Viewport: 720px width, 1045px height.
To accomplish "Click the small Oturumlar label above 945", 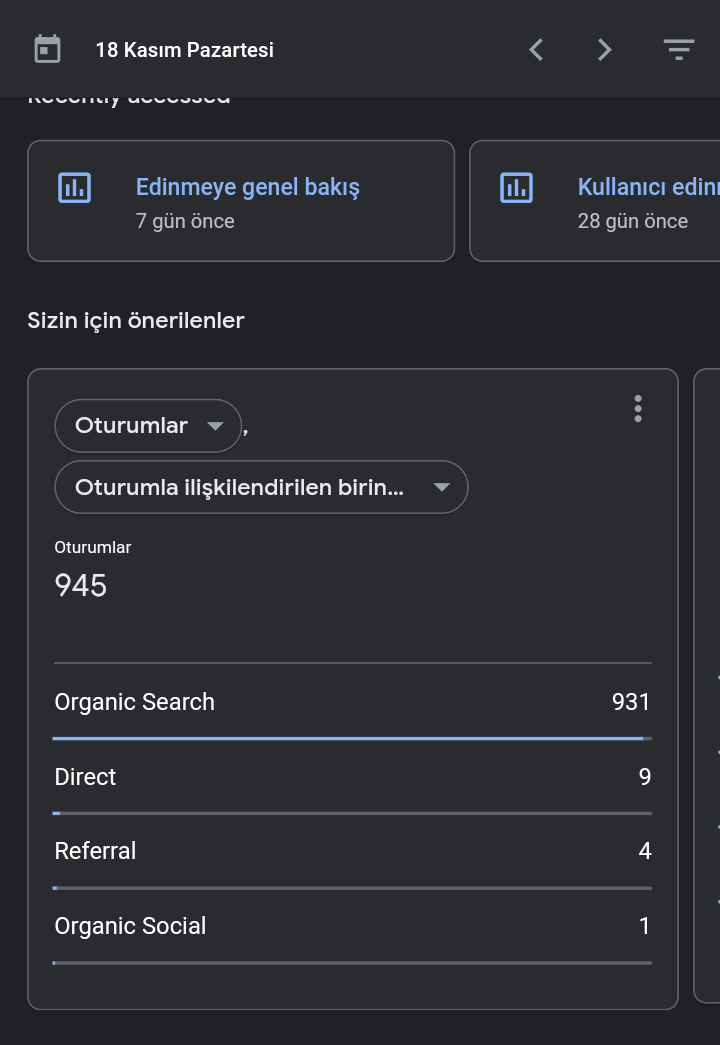I will [x=93, y=547].
